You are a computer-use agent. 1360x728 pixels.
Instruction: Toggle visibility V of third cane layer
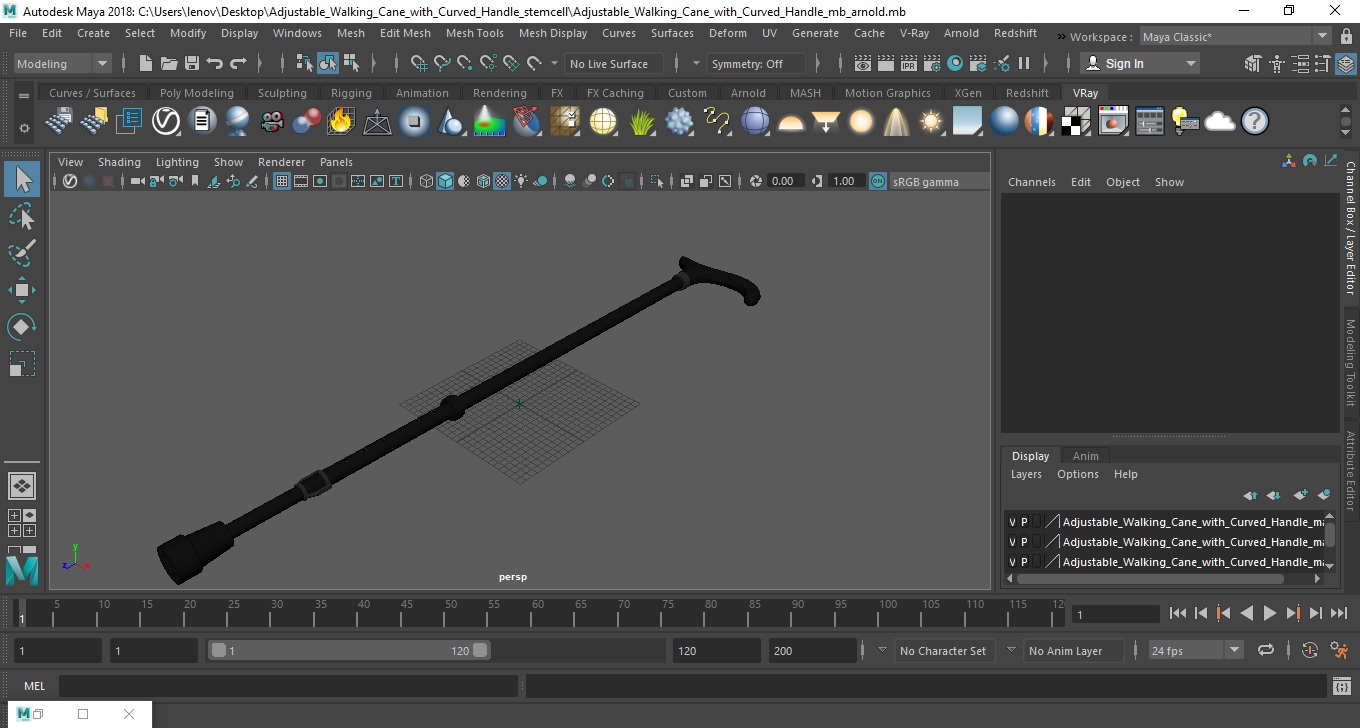tap(1012, 562)
